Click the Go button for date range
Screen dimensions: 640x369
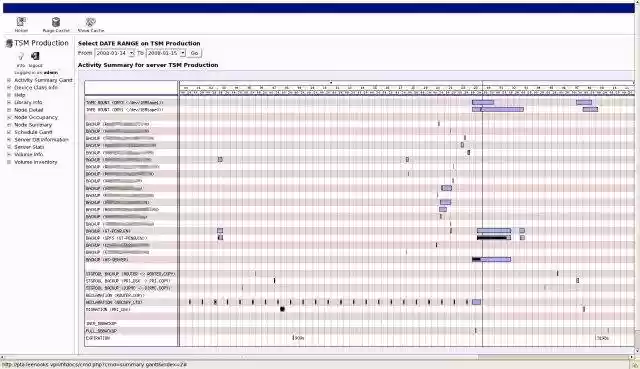tap(194, 53)
